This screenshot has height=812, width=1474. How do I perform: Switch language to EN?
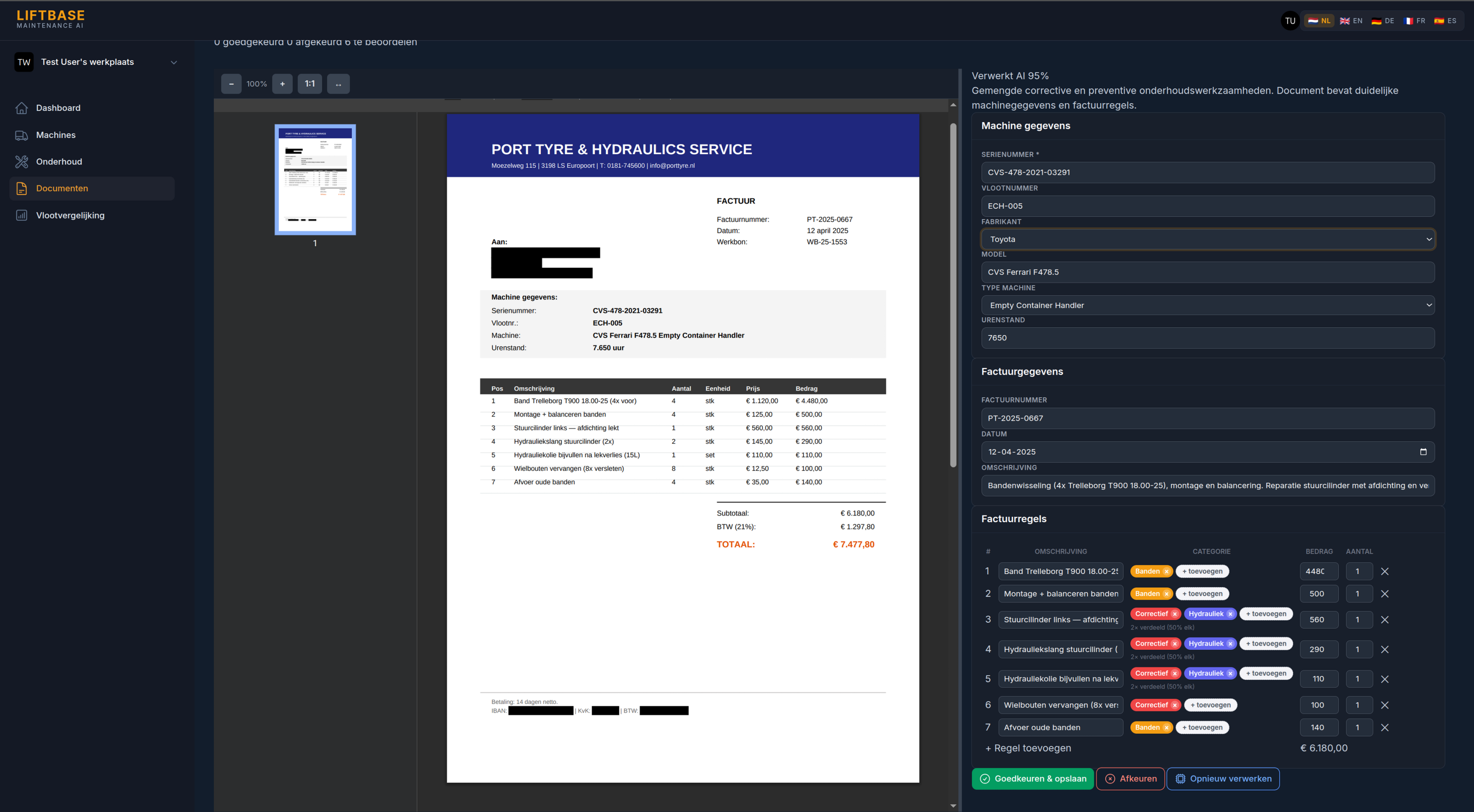click(1351, 21)
